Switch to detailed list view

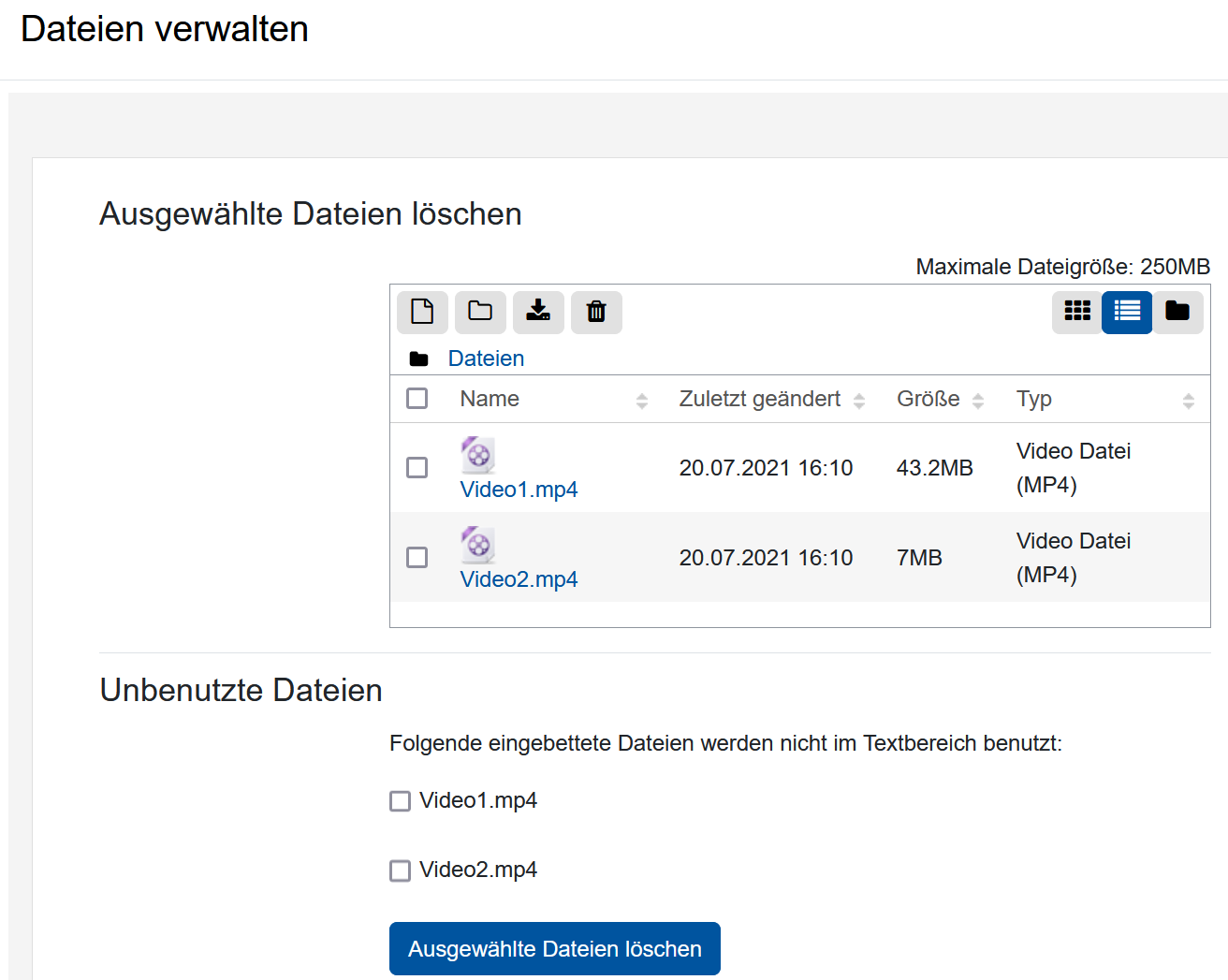(1127, 312)
